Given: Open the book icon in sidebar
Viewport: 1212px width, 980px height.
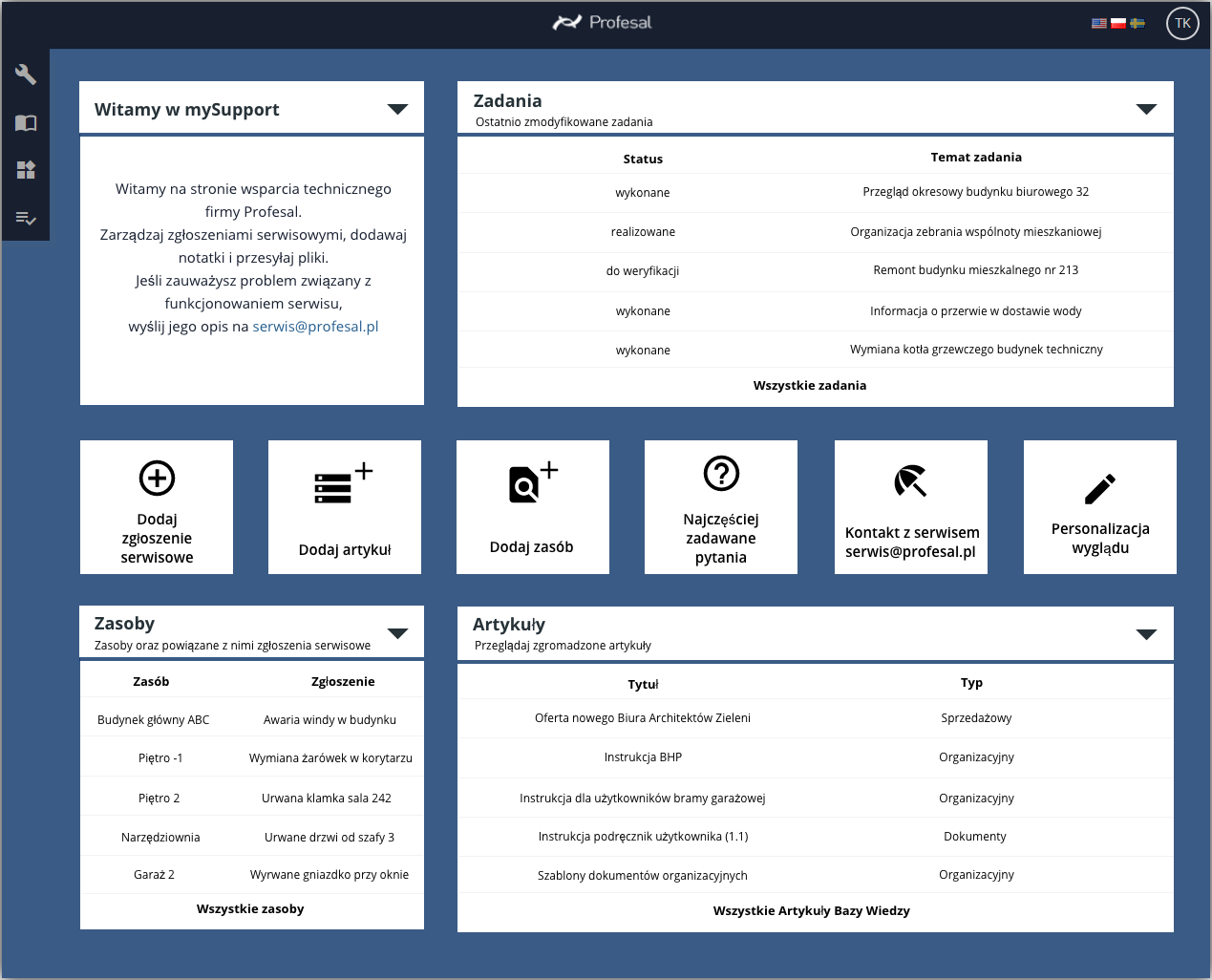Looking at the screenshot, I should coord(26,123).
